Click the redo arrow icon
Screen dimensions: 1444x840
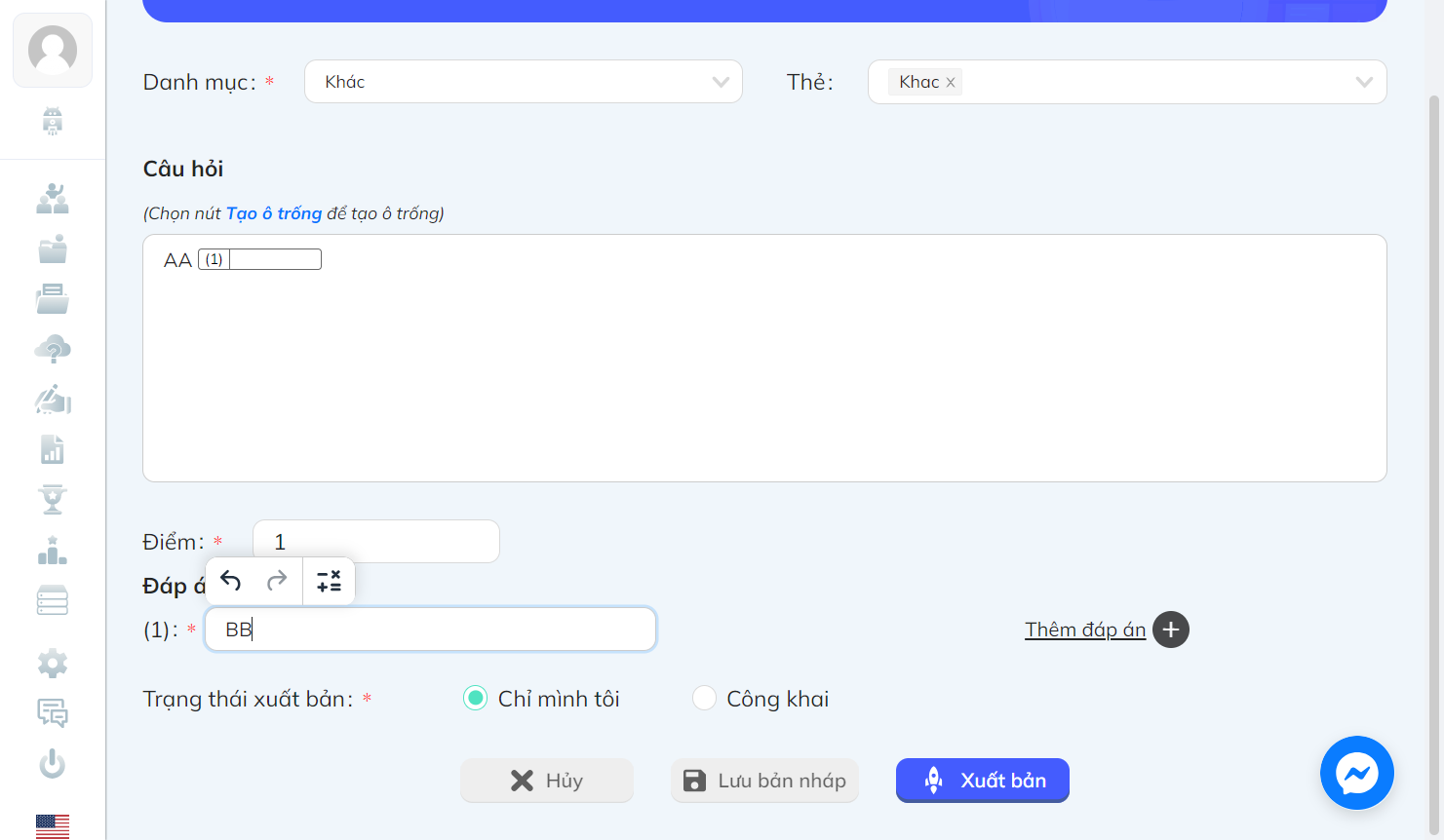[277, 581]
